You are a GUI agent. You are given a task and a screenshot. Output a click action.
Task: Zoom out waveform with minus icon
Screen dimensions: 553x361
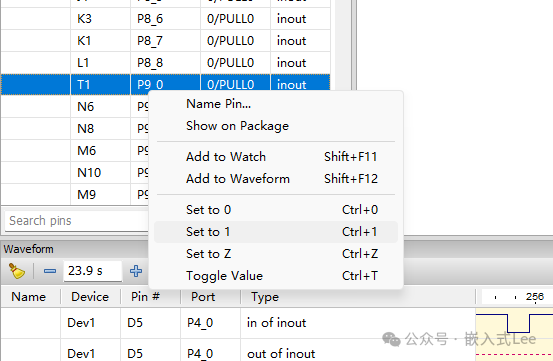(x=50, y=271)
